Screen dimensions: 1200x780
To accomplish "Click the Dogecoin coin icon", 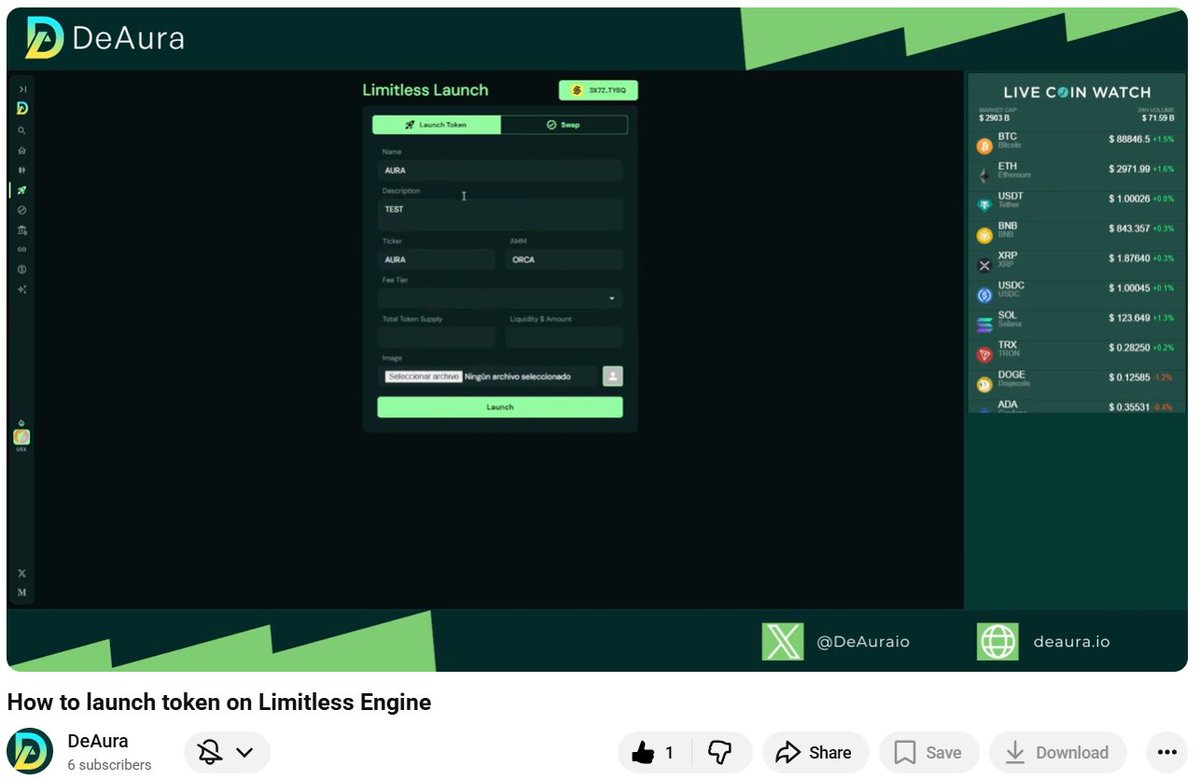I will pyautogui.click(x=984, y=384).
